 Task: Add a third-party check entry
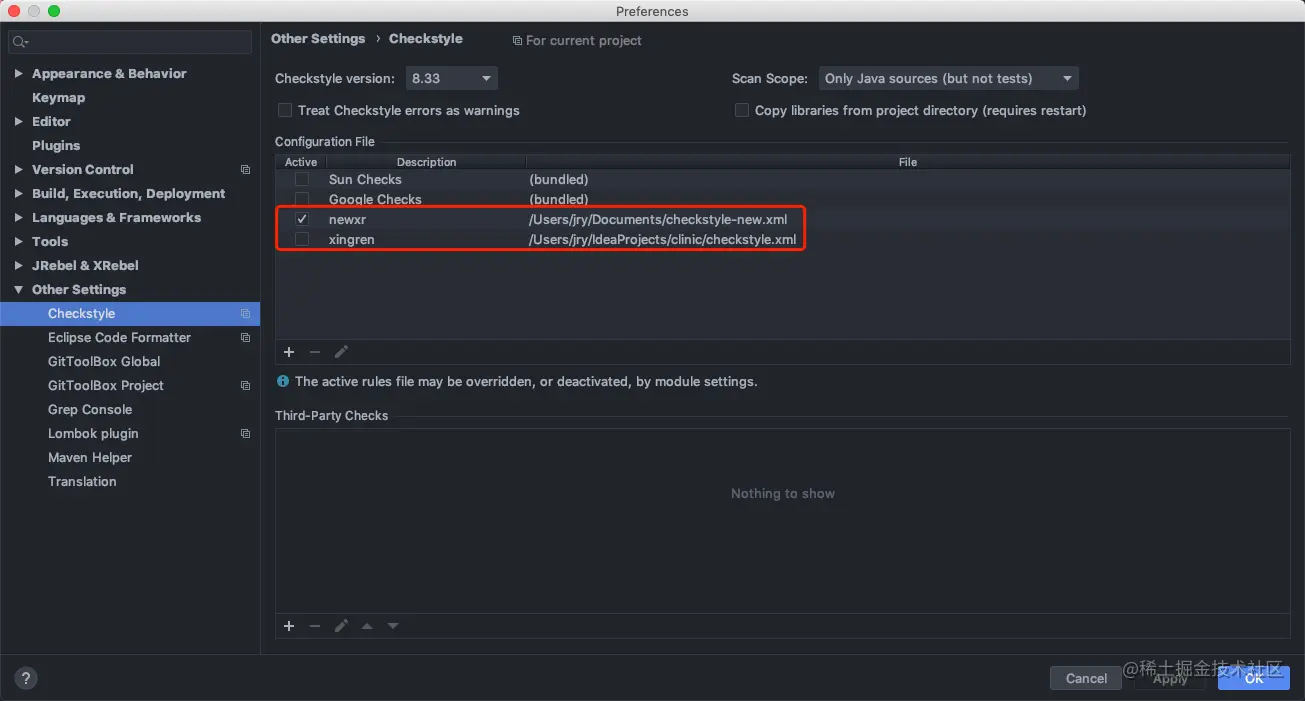click(289, 626)
